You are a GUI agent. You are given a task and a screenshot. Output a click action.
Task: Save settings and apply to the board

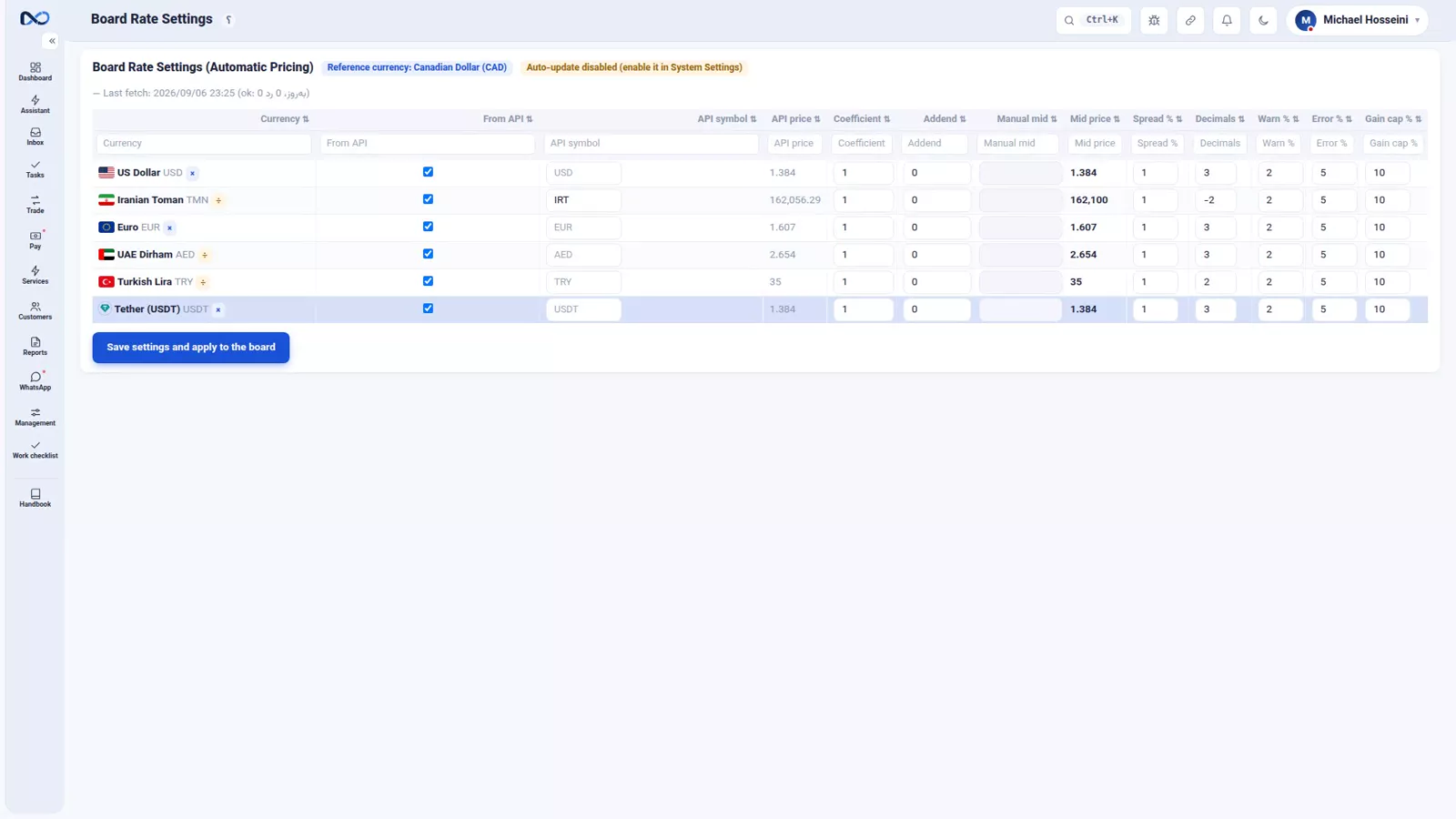(191, 347)
